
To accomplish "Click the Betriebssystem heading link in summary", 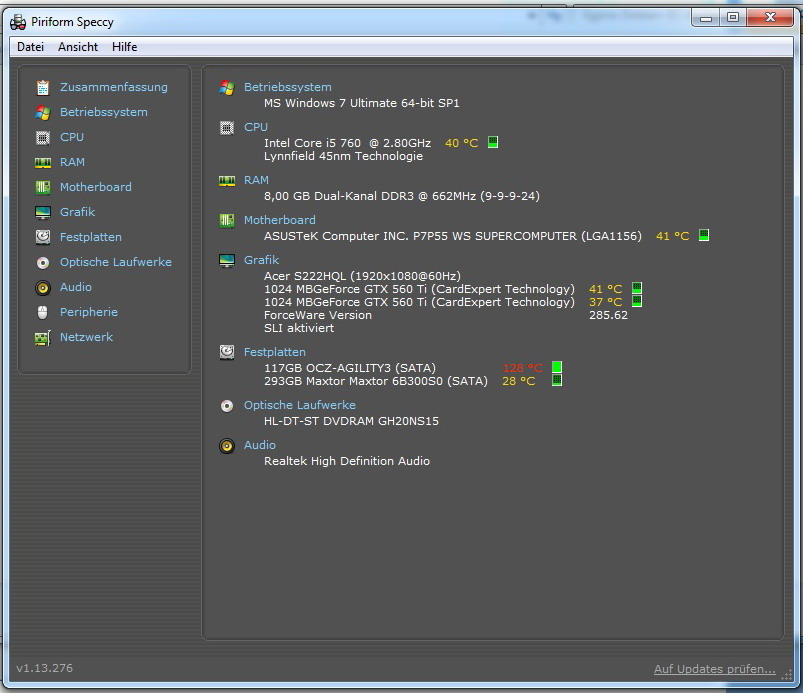I will click(288, 87).
